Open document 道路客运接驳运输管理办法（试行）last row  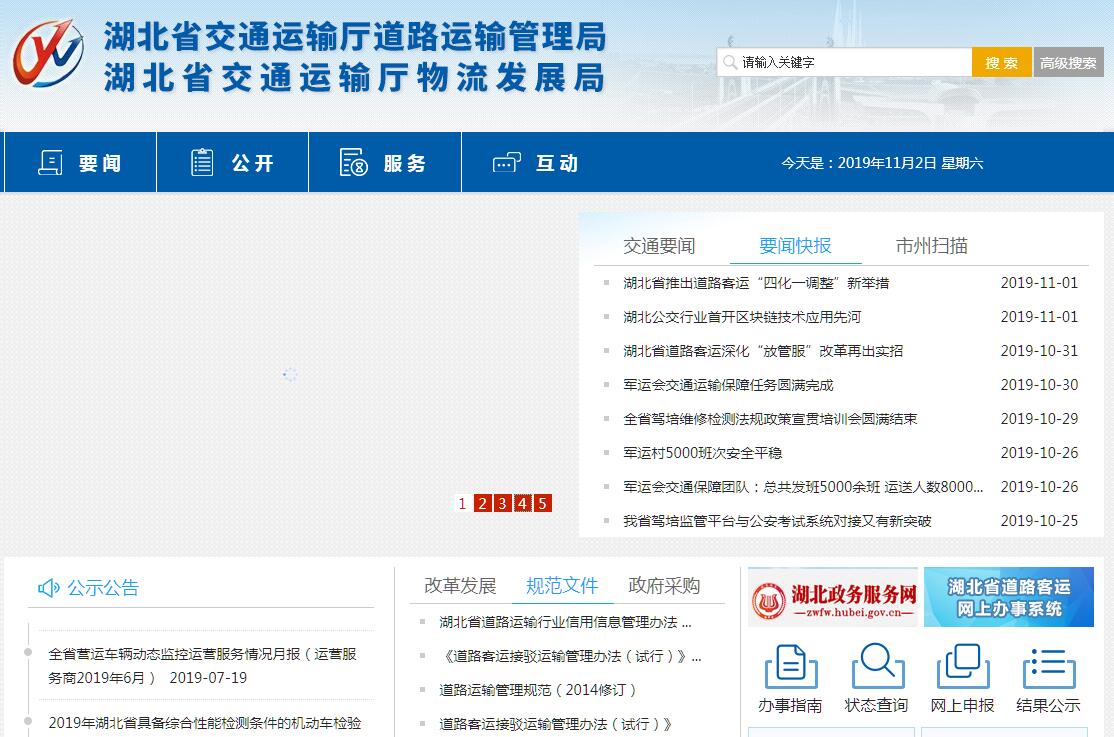555,724
